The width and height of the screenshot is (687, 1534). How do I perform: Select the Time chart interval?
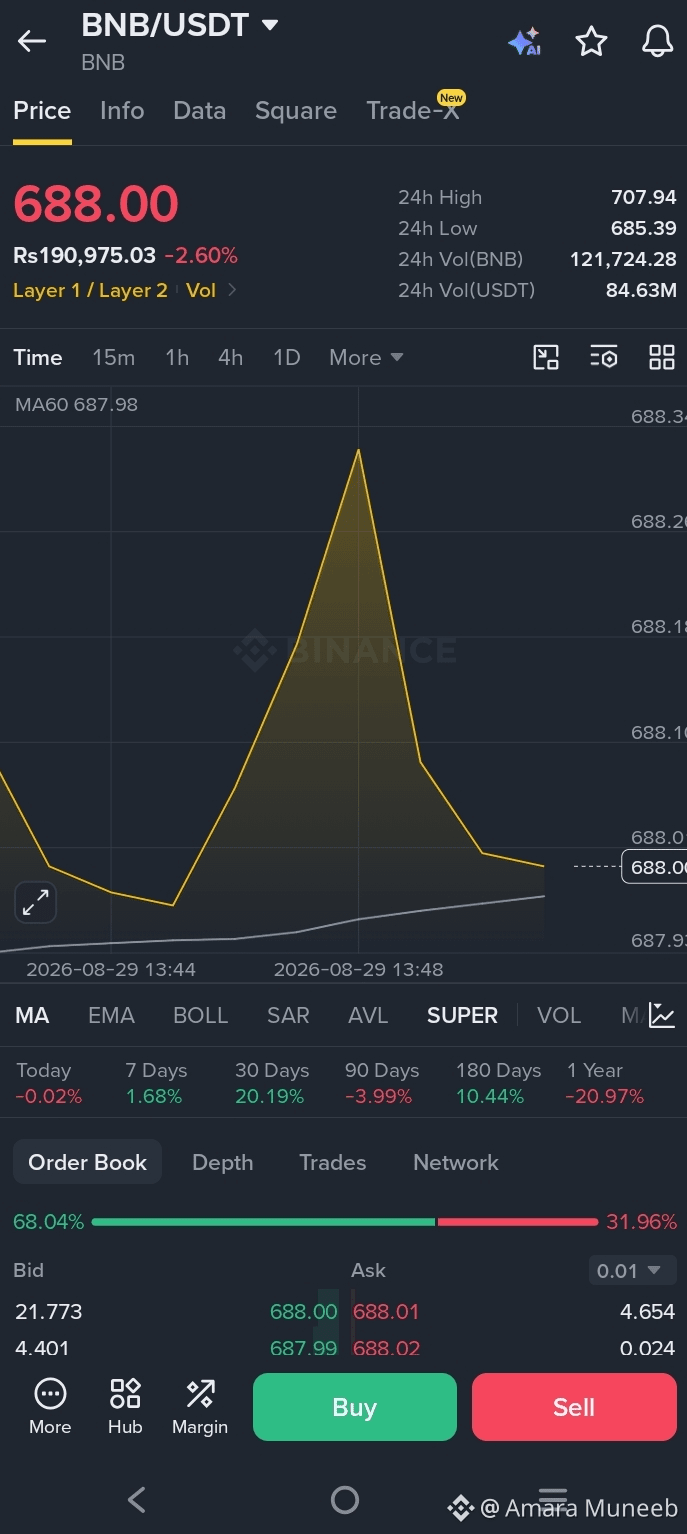38,357
